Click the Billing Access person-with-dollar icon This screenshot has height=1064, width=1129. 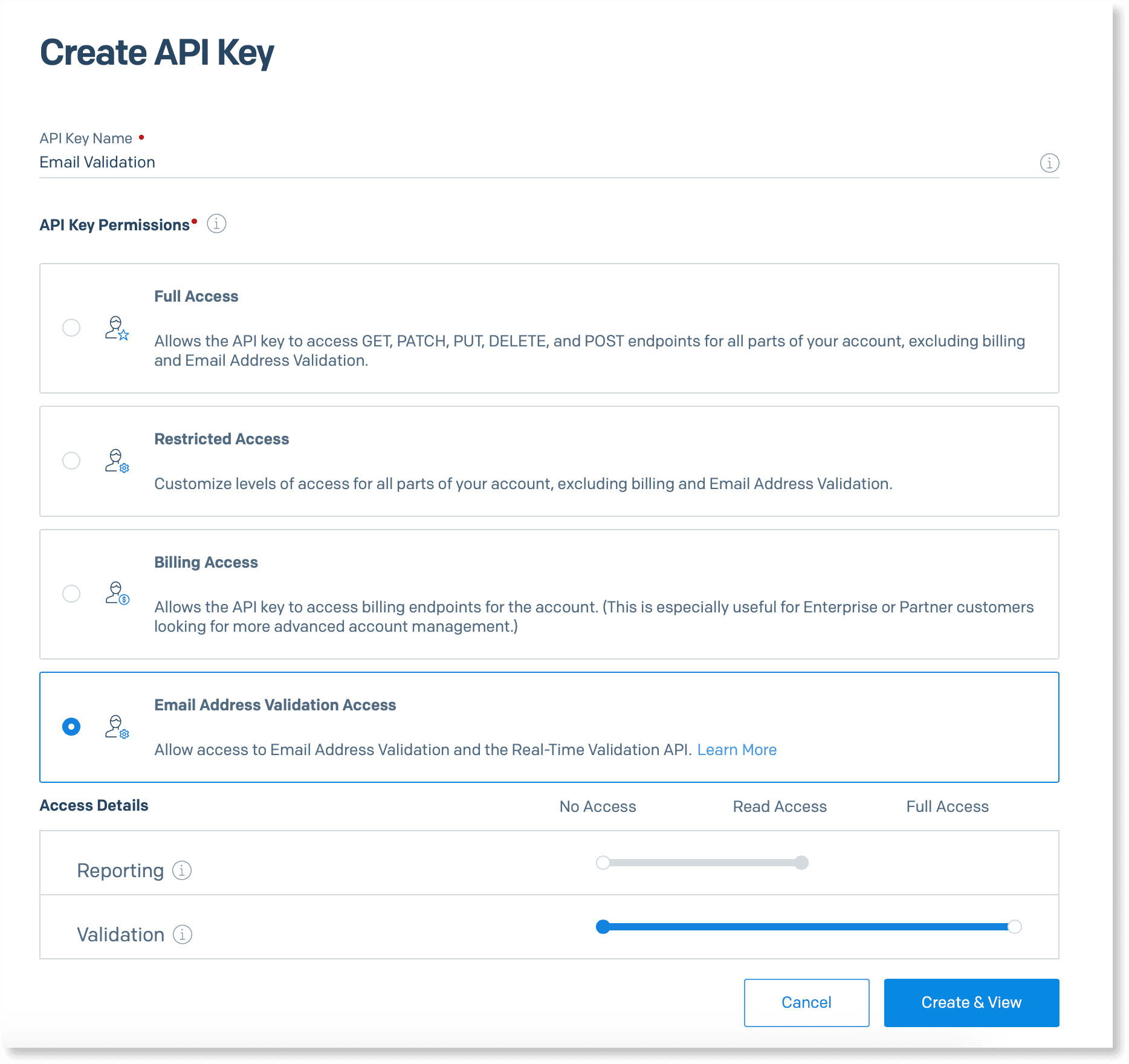117,595
